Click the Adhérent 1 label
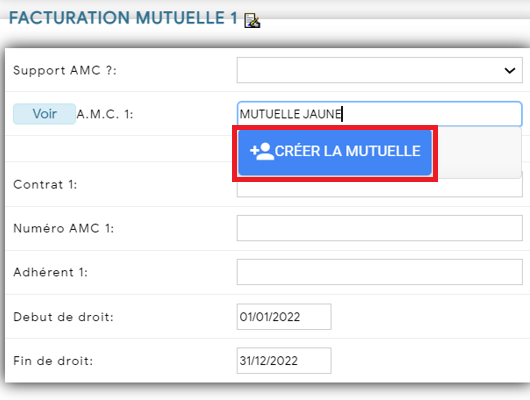530x400 pixels. coord(51,272)
